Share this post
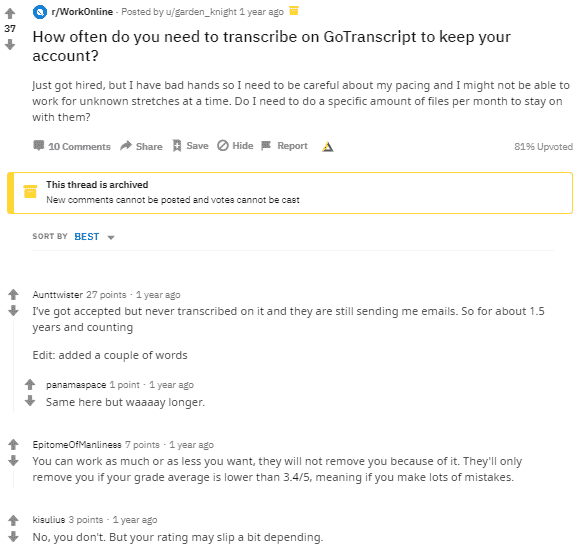582x547 pixels. 141,146
